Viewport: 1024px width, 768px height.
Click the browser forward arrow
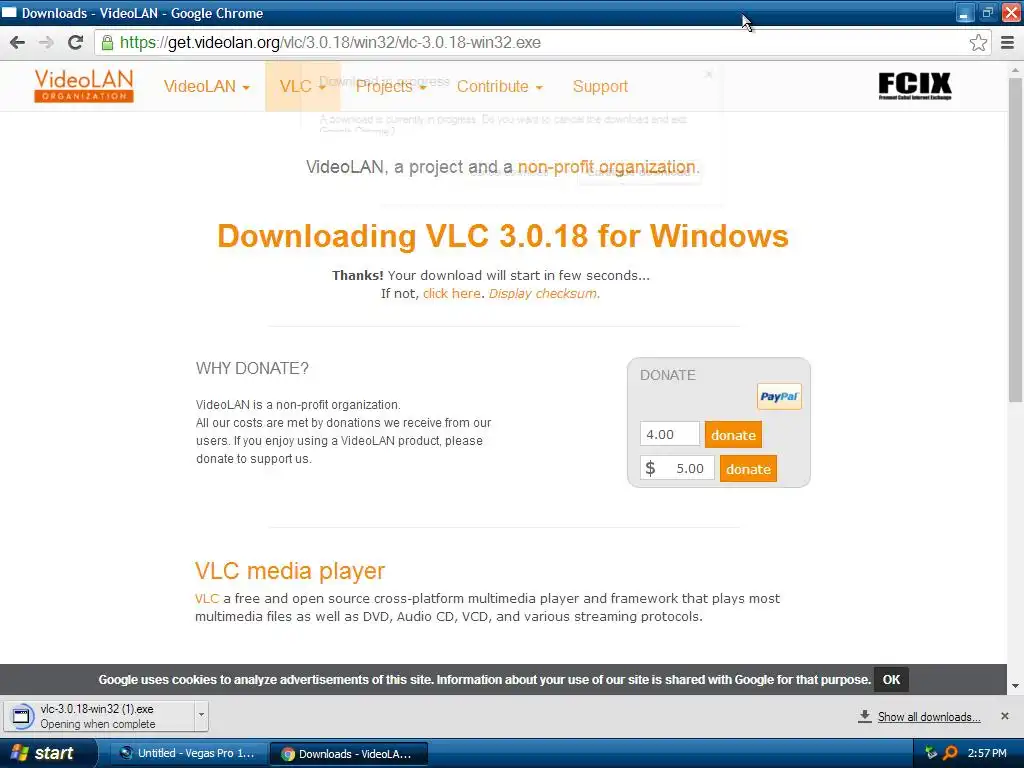tap(46, 42)
